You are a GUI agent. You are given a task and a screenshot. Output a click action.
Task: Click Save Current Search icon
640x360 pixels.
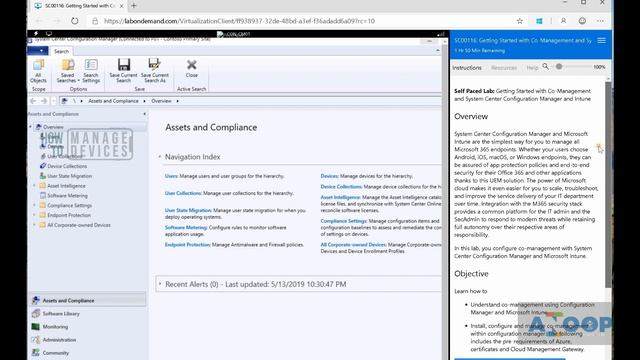123,71
